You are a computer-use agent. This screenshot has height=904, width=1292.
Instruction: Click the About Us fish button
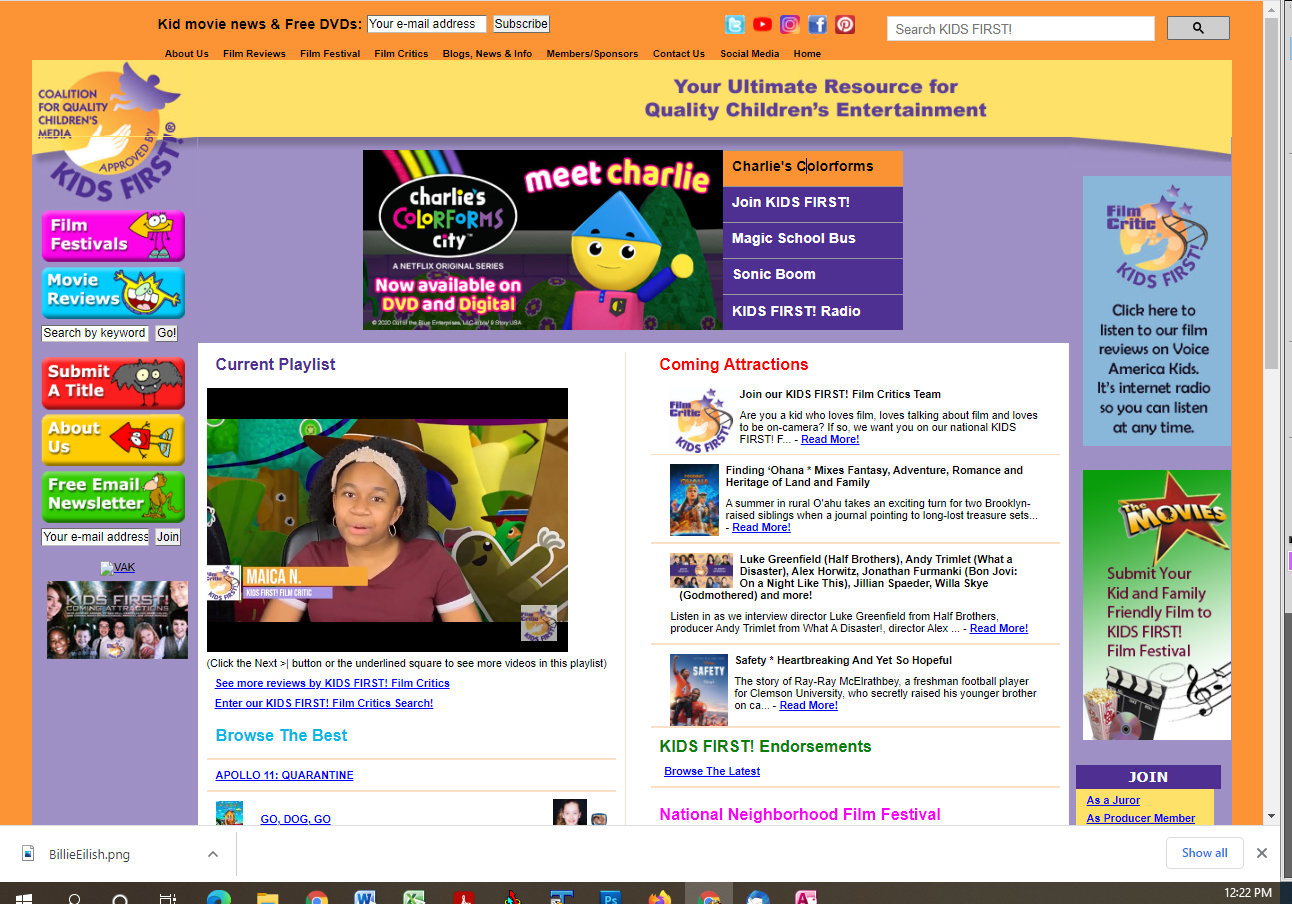click(113, 439)
